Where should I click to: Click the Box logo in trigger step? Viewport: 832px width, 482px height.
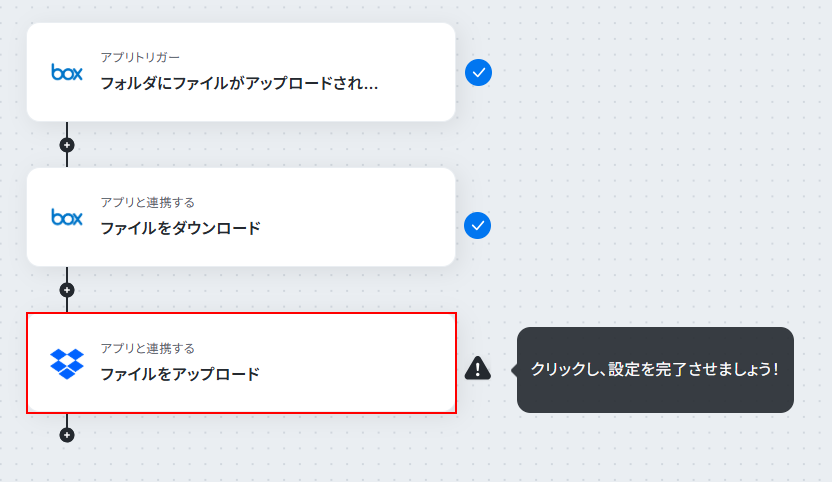pos(67,72)
